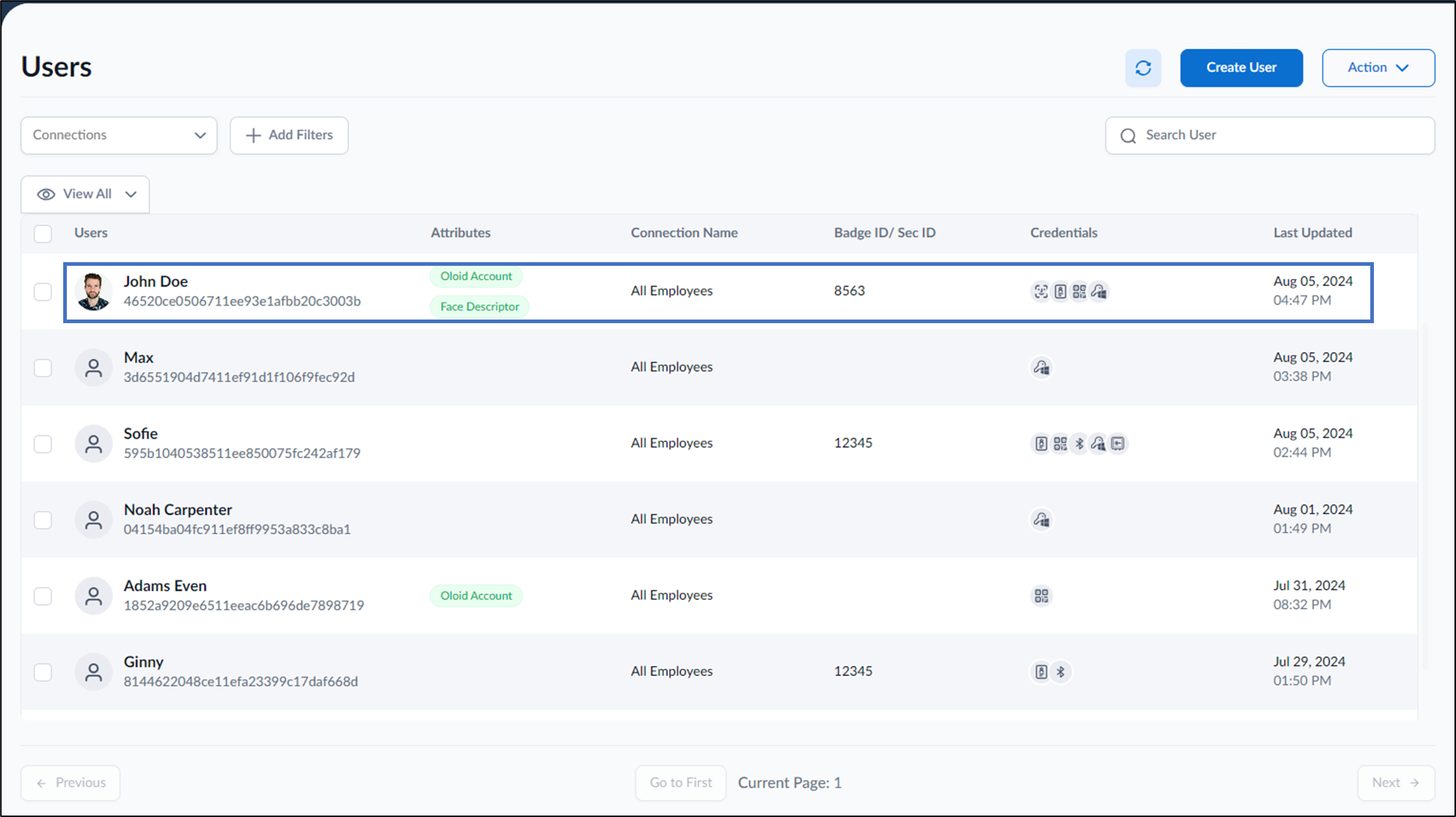Screen dimensions: 1456x817
Task: Click John Doe's face scan credential icon
Action: coord(1041,291)
